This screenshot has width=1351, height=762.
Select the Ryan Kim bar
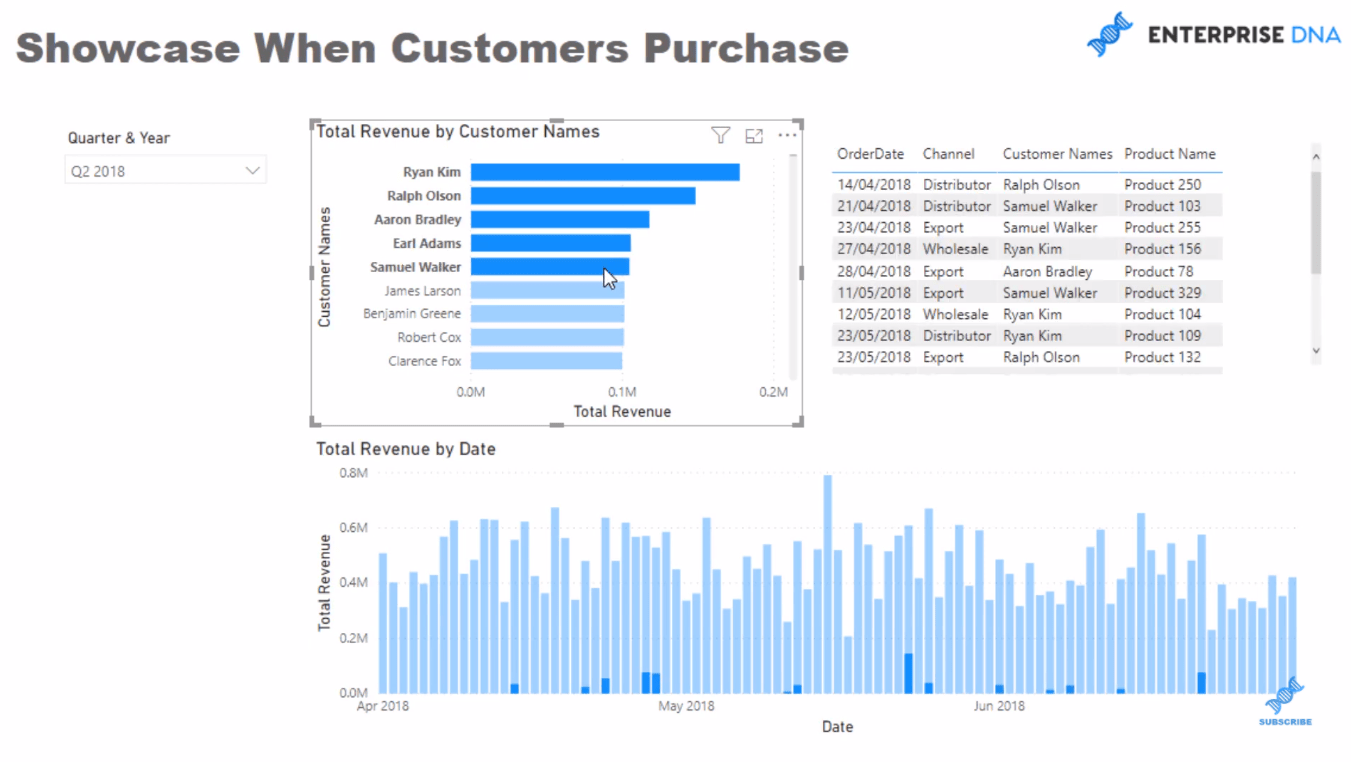coord(605,172)
